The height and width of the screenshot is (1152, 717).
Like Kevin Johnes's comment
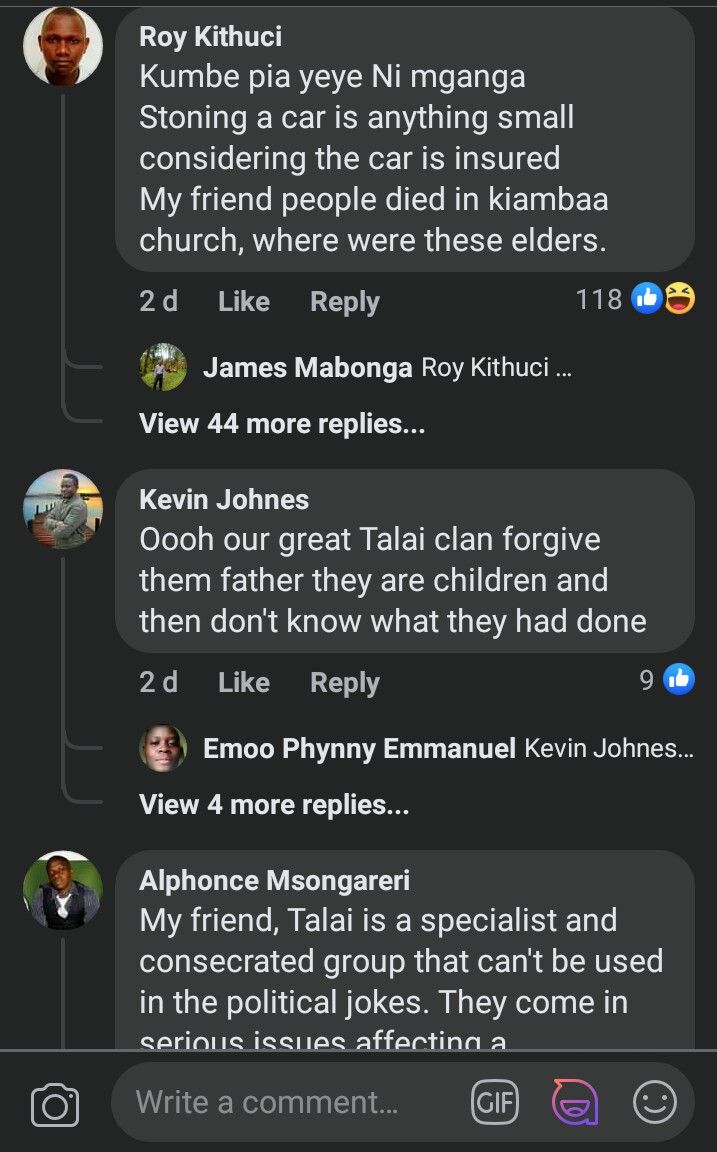coord(244,682)
